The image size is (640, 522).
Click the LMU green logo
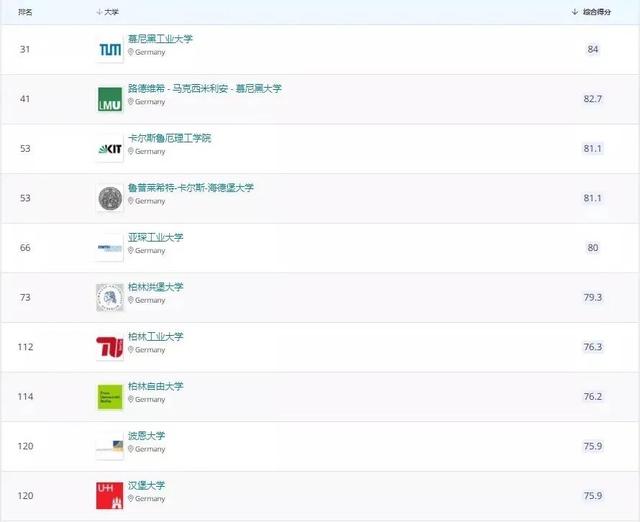pyautogui.click(x=109, y=99)
